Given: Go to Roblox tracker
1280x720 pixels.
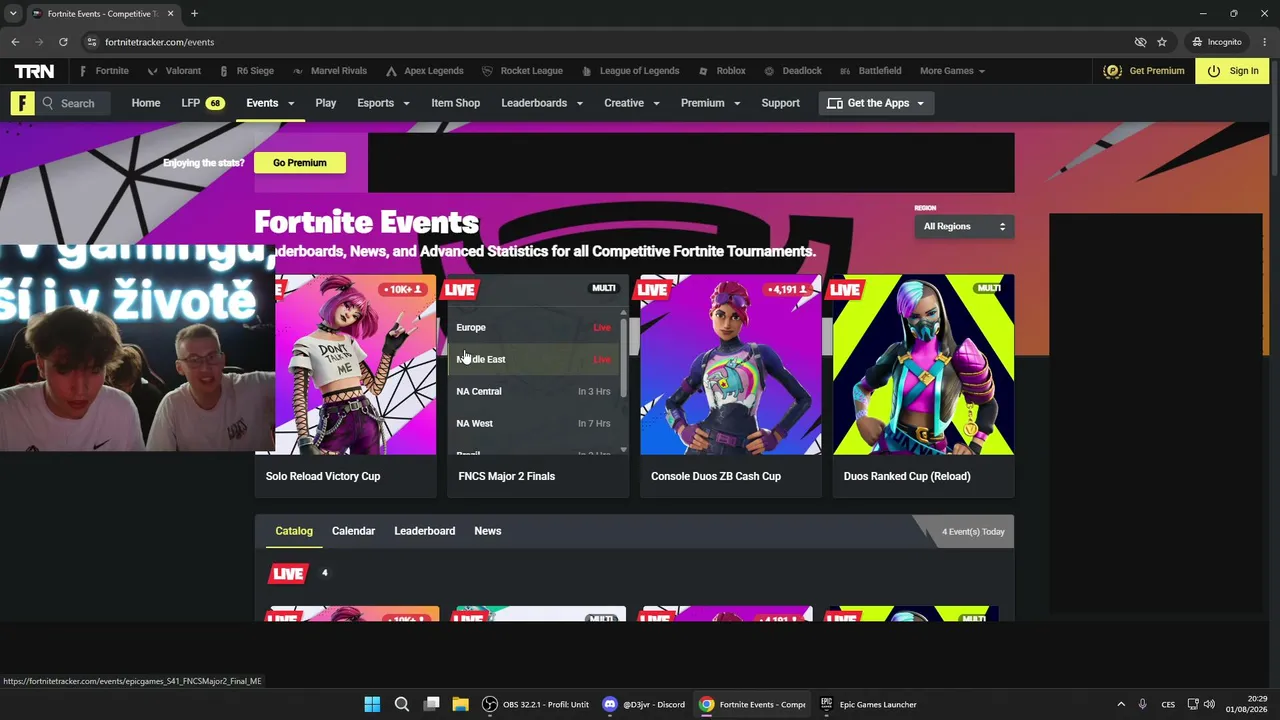Looking at the screenshot, I should tap(721, 71).
